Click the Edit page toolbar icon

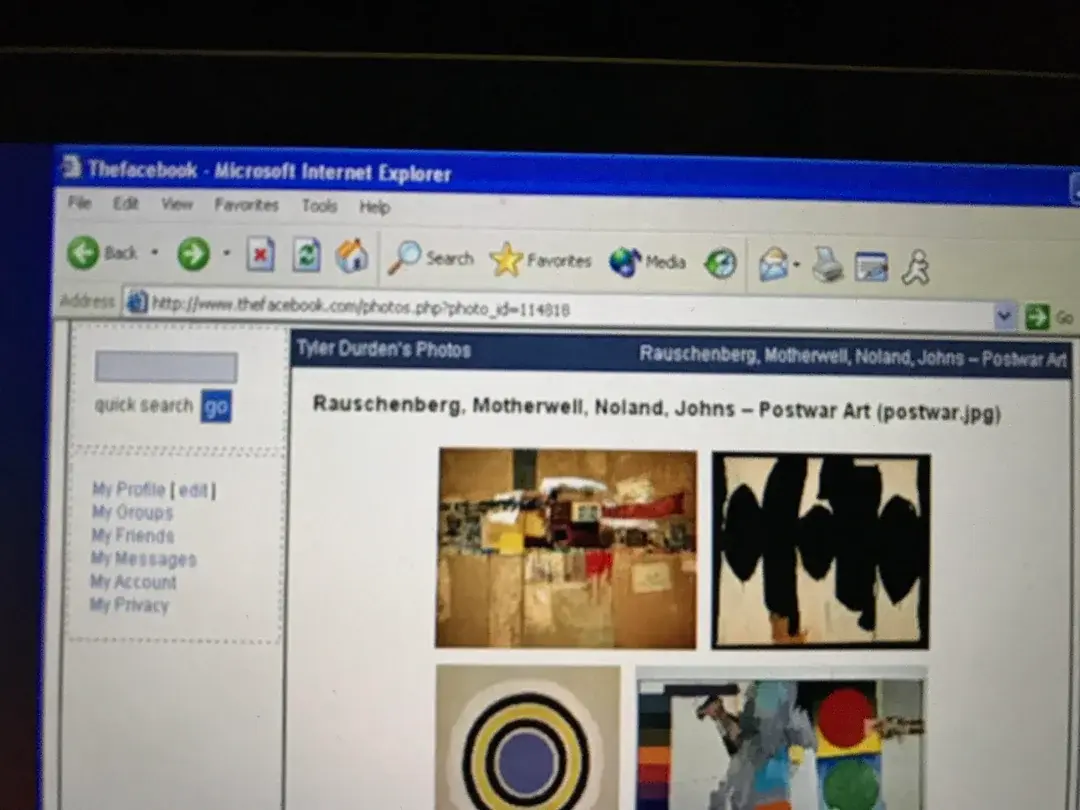coord(871,267)
